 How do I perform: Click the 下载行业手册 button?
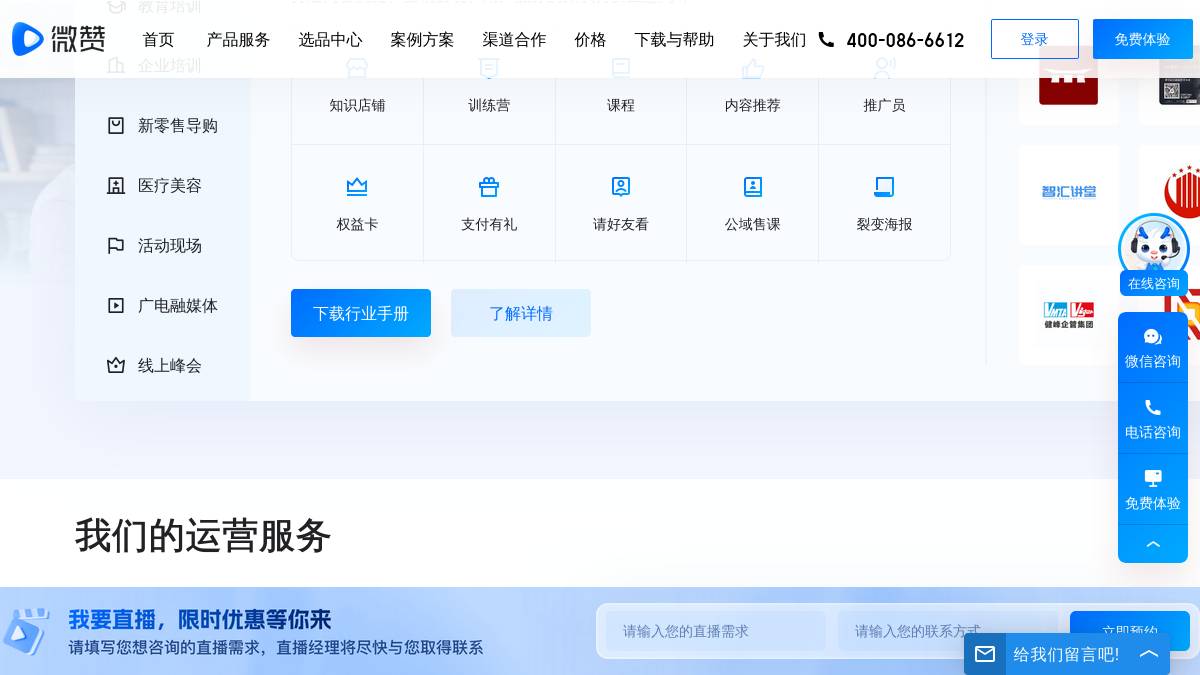click(361, 313)
